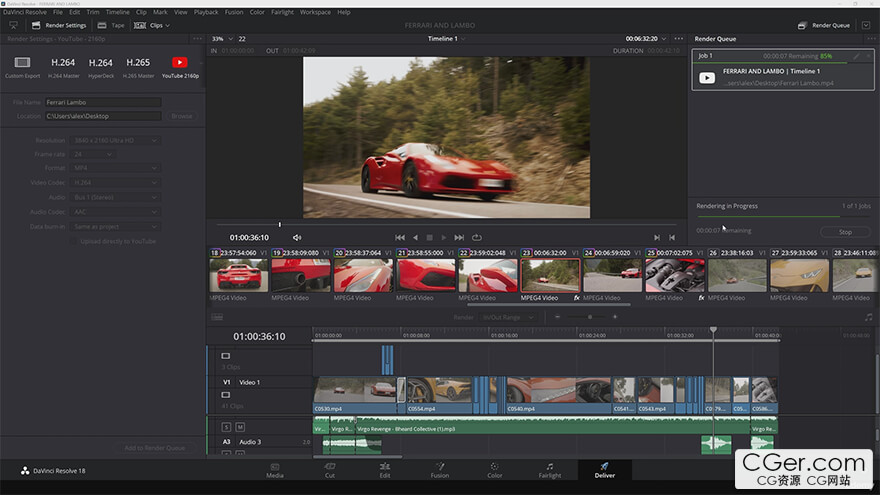Toggle loop playback

476,237
